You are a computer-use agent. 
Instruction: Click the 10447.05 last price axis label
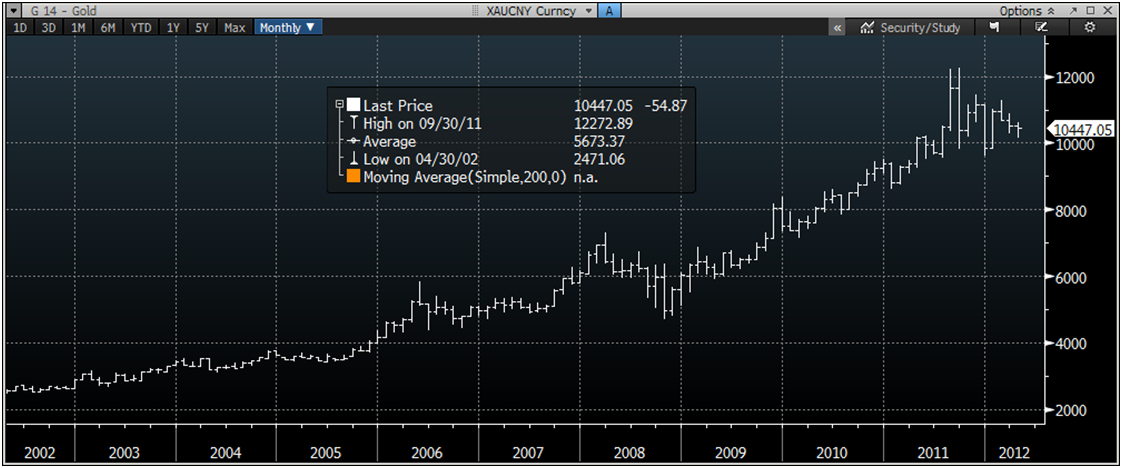click(x=1083, y=129)
